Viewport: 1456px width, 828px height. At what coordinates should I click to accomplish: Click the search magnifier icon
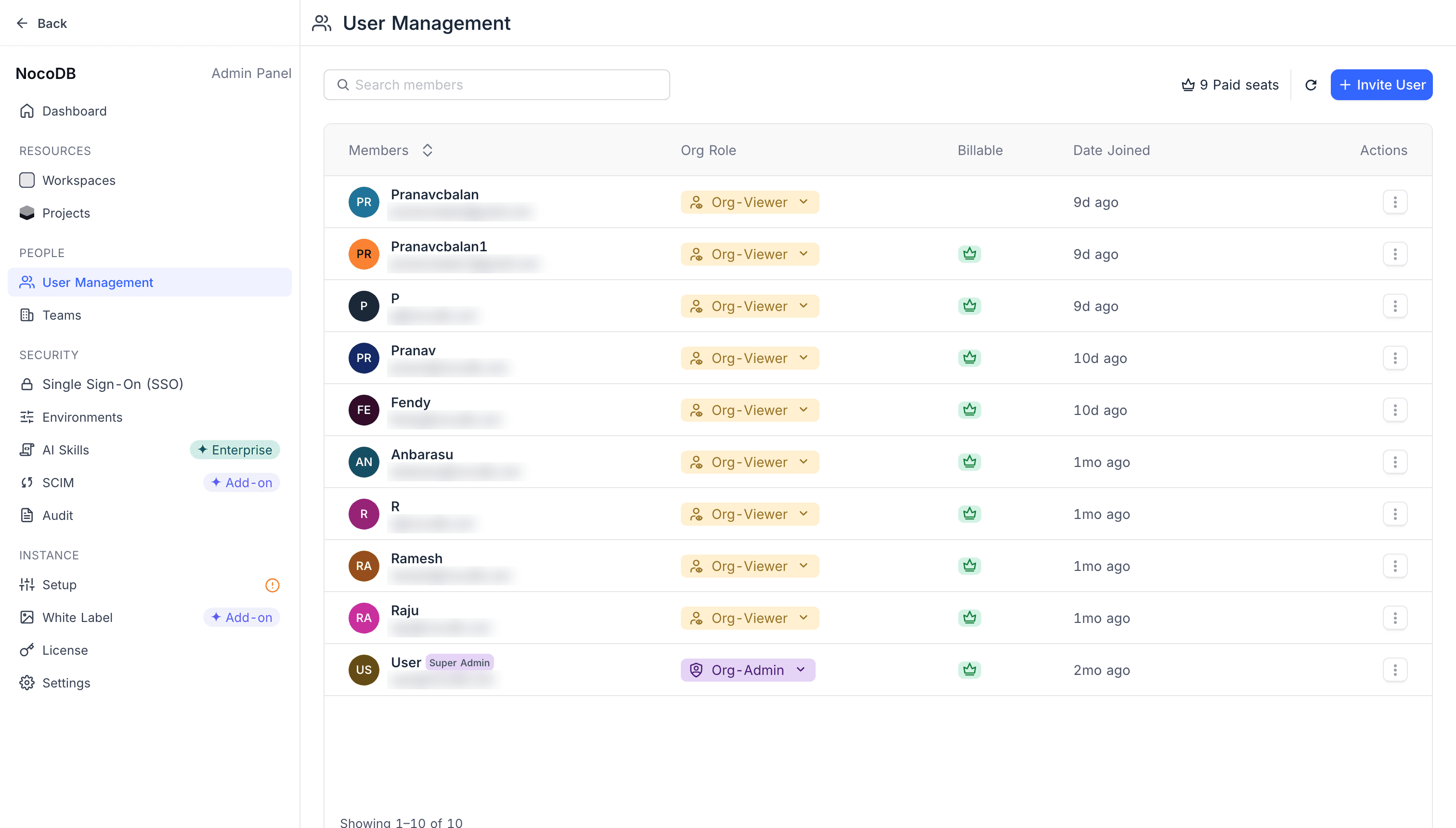point(343,85)
